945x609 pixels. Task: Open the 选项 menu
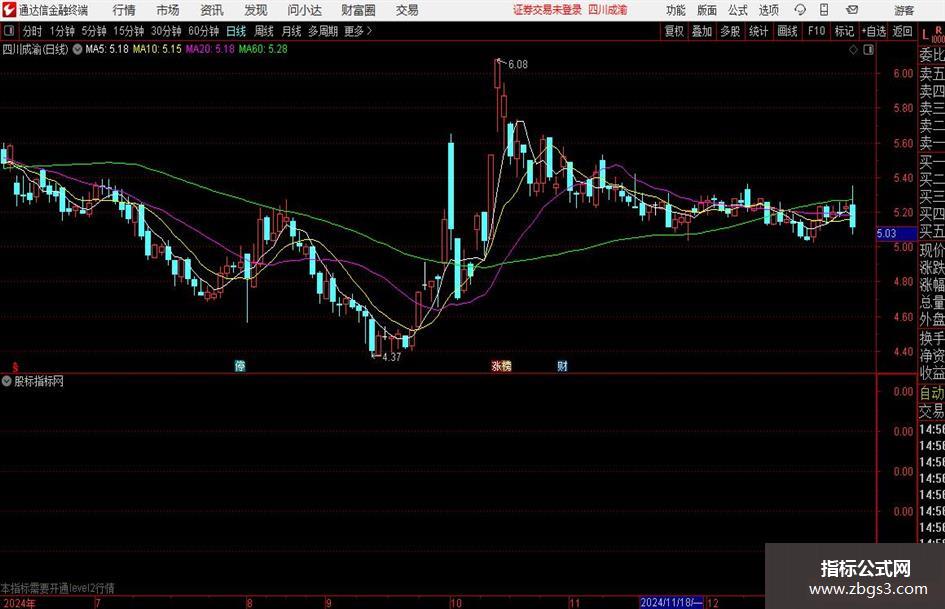coord(768,10)
